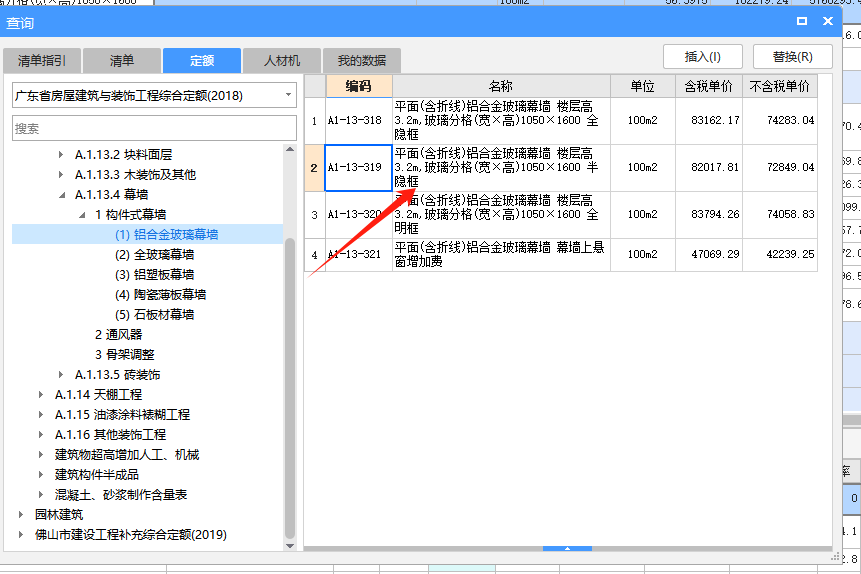Screen dimensions: 861x574
Task: Expand the A.1.15 油漆涂料裱糊工程 node
Action: coord(41,415)
